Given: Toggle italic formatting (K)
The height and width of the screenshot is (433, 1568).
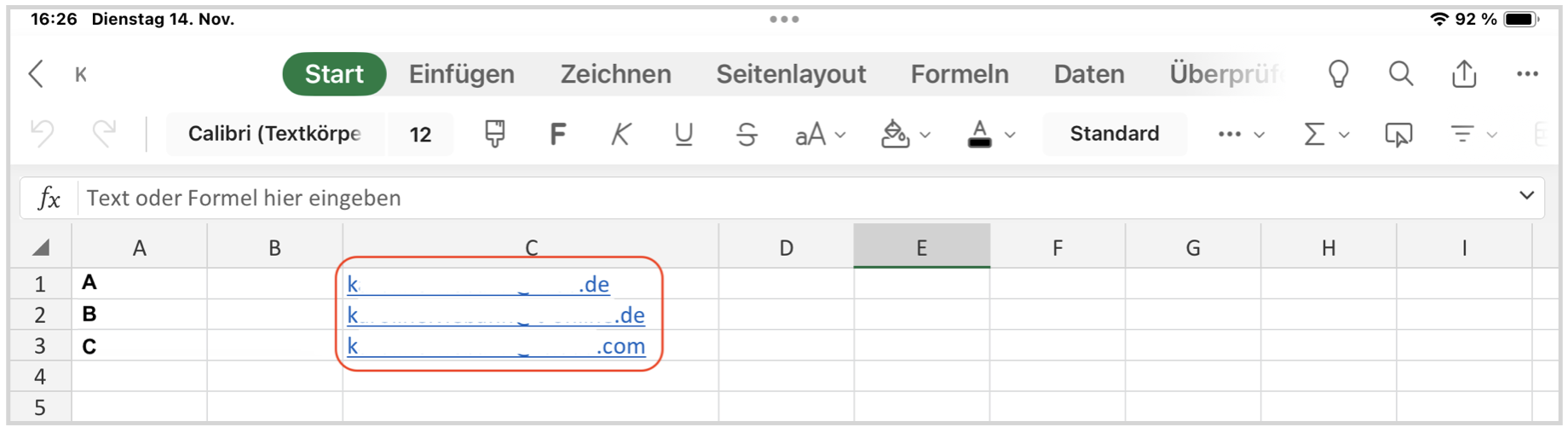Looking at the screenshot, I should click(620, 134).
